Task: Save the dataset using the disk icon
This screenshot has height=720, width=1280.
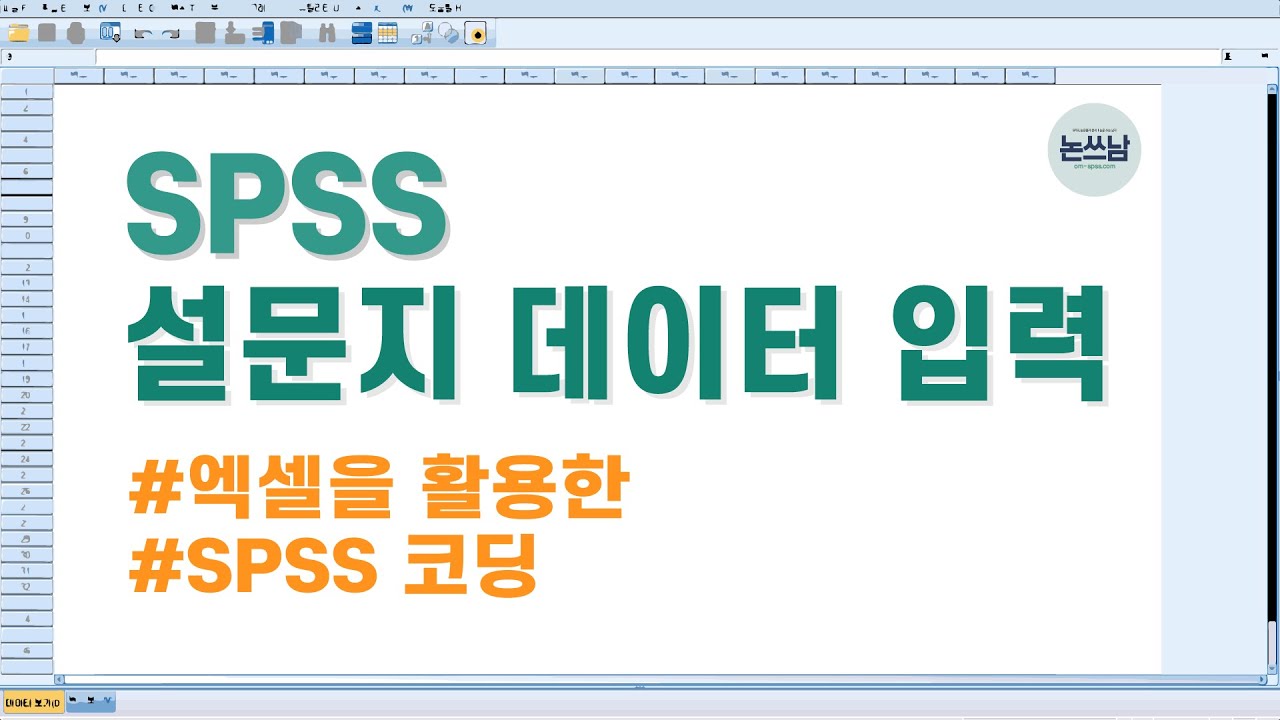Action: [x=47, y=33]
